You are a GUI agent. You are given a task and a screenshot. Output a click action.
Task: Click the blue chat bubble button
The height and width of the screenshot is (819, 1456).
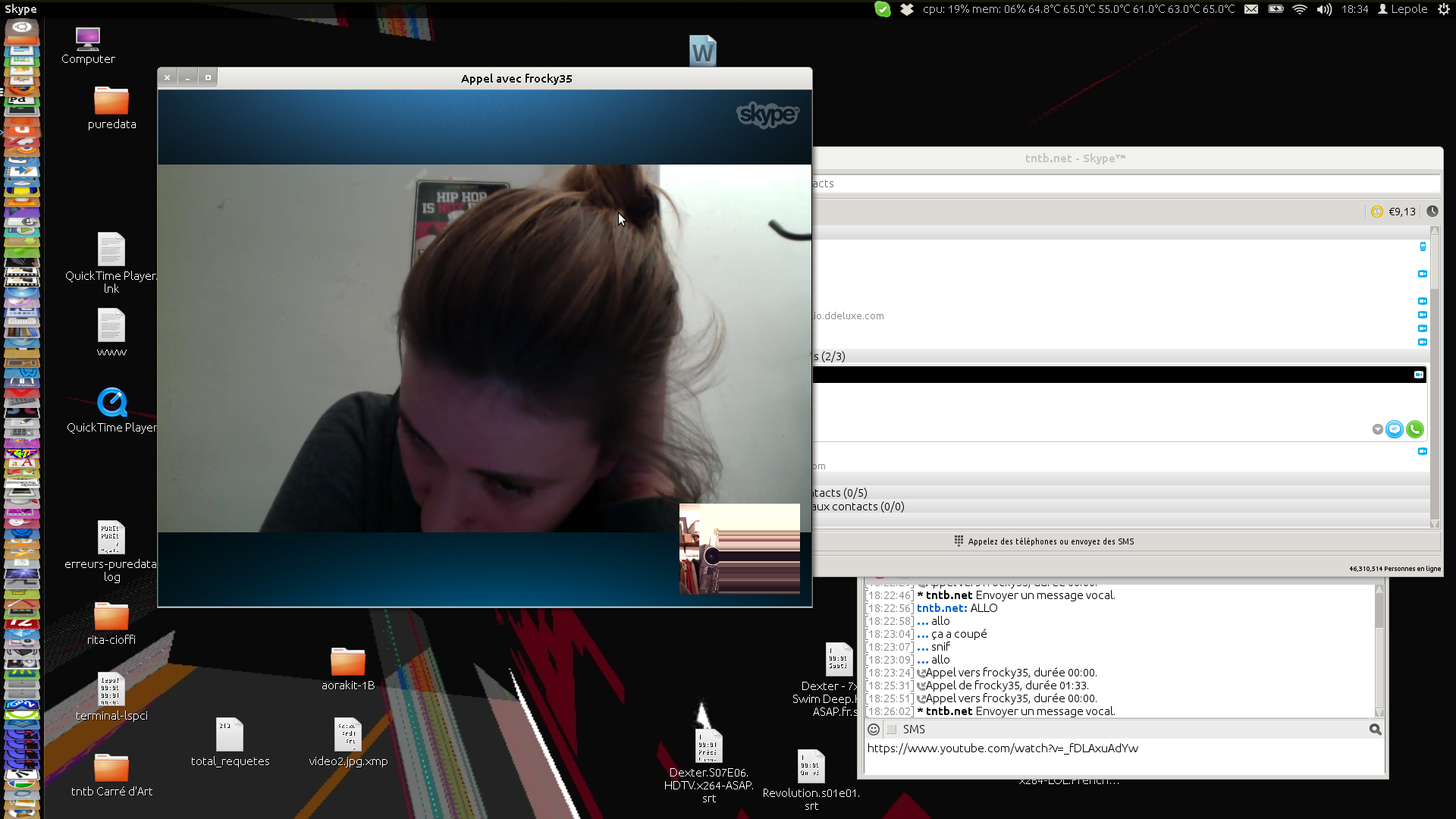[1394, 429]
